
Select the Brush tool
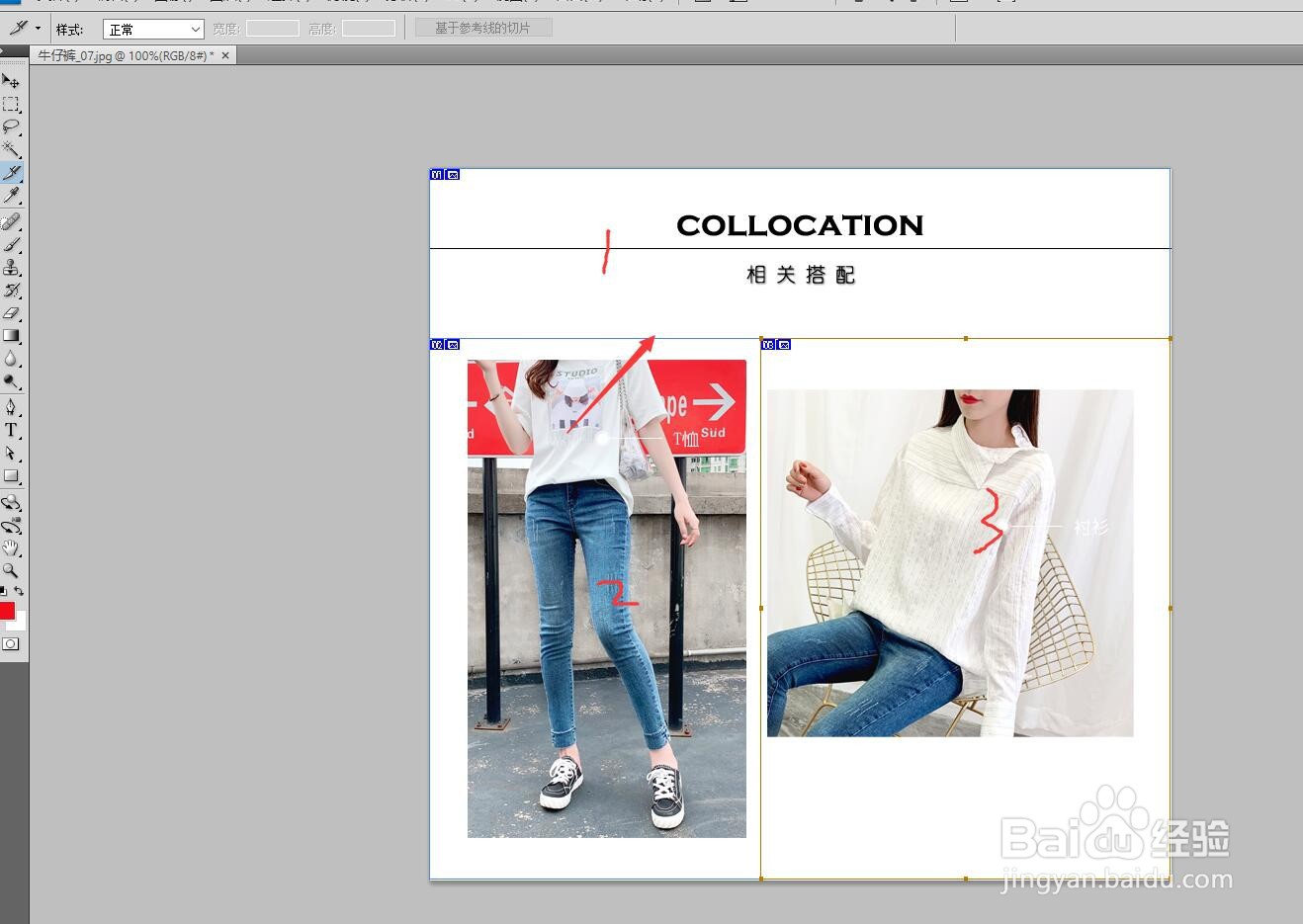click(11, 244)
